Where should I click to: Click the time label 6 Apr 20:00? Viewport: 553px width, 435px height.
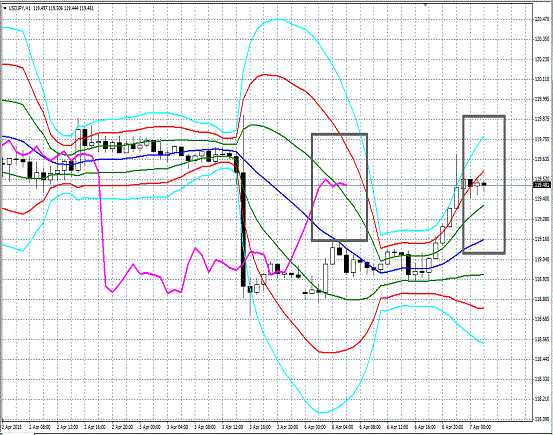pyautogui.click(x=453, y=427)
